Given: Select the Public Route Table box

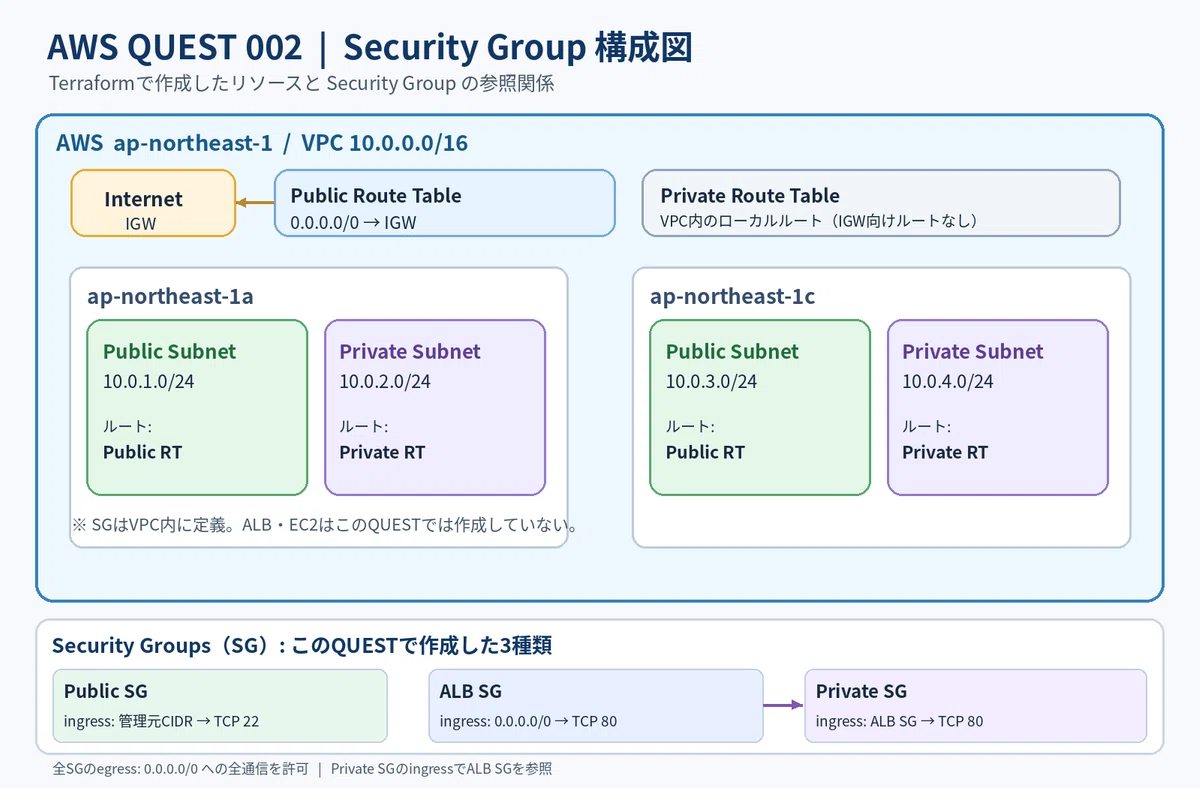Looking at the screenshot, I should coord(444,203).
